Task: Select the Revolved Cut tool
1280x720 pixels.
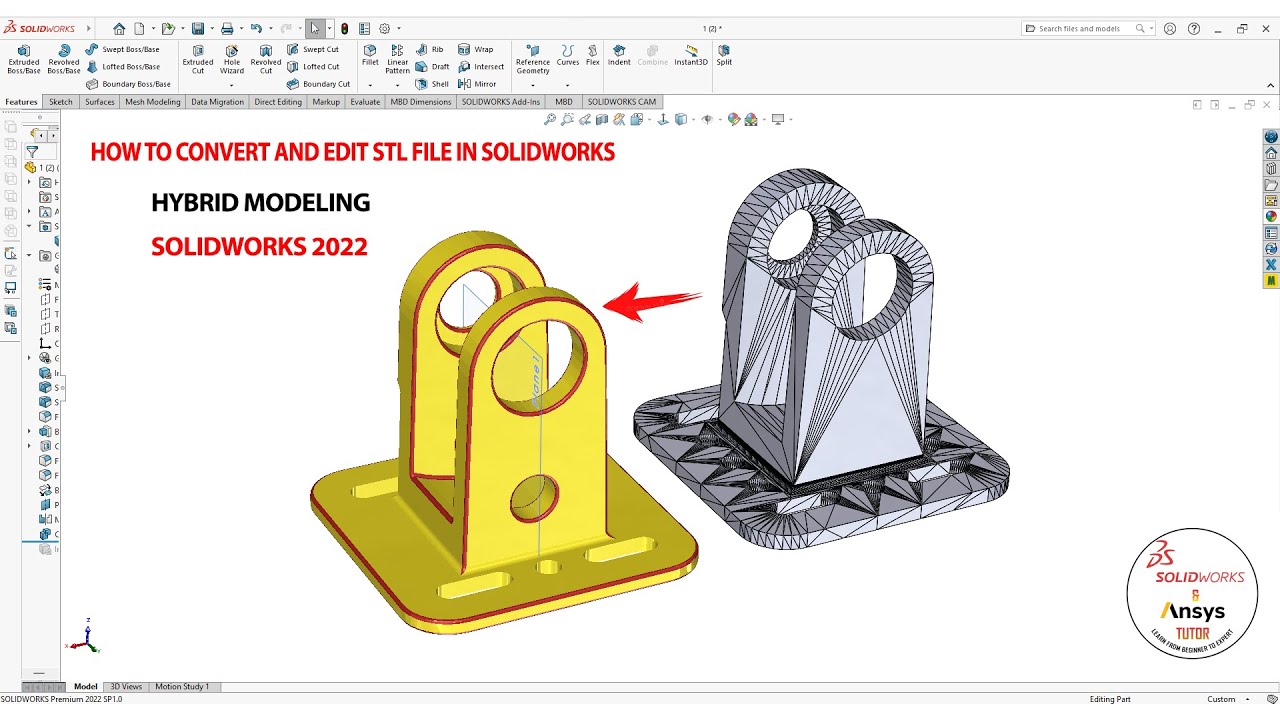Action: point(266,60)
